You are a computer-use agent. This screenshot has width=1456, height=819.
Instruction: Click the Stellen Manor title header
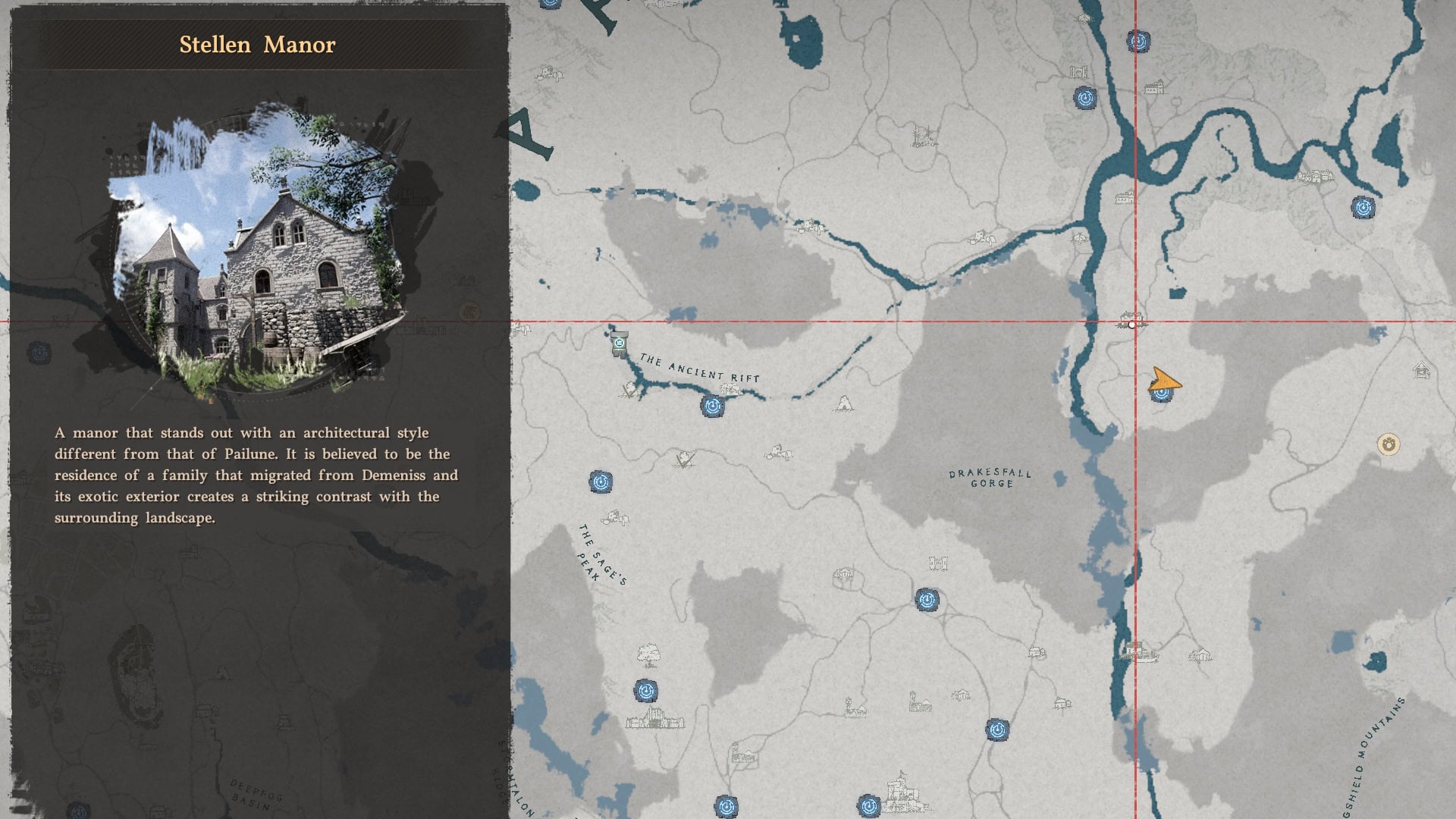pyautogui.click(x=258, y=45)
